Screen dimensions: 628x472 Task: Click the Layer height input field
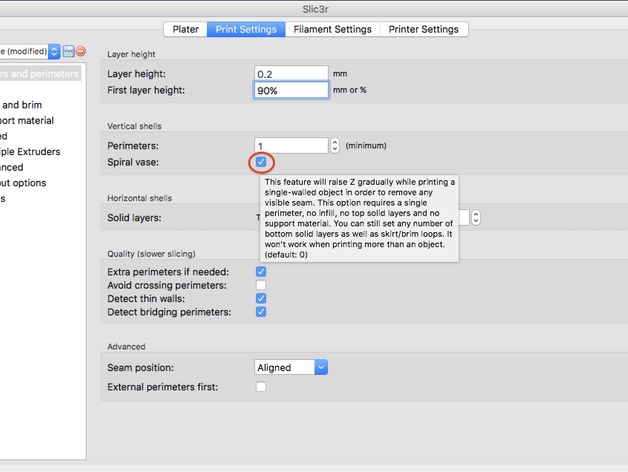[291, 74]
